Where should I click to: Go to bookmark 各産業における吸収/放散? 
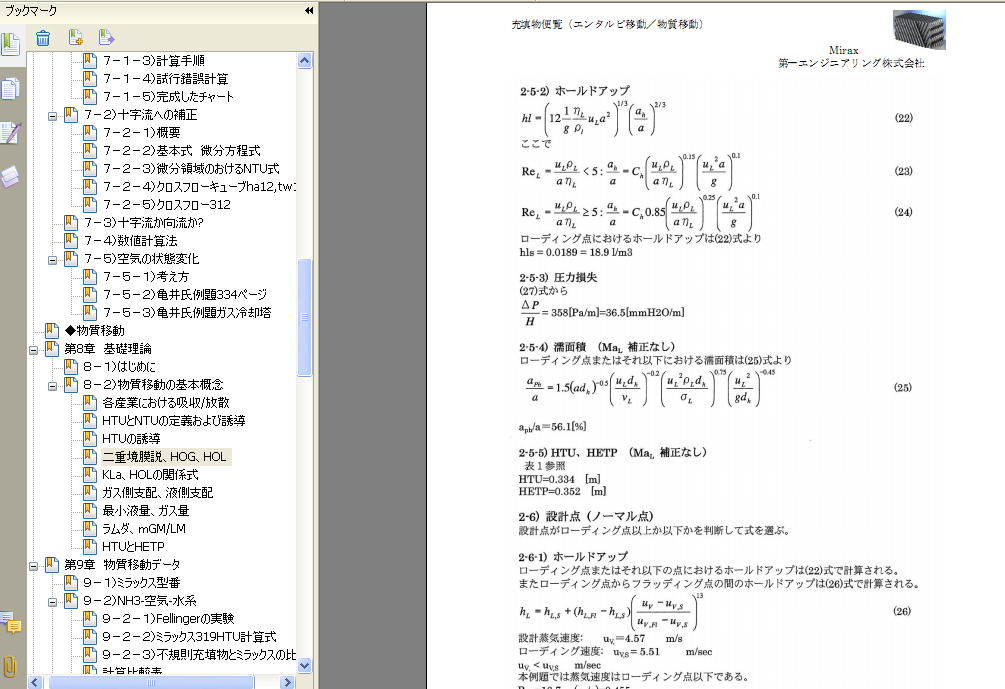pyautogui.click(x=165, y=403)
